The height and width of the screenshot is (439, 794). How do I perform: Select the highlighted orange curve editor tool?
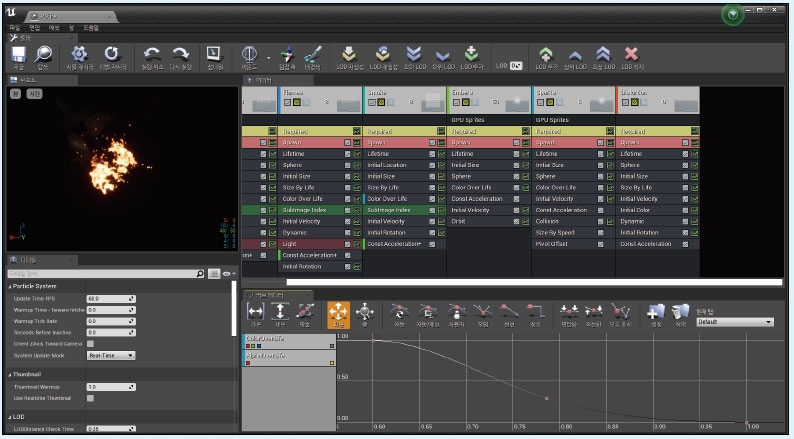(x=338, y=315)
